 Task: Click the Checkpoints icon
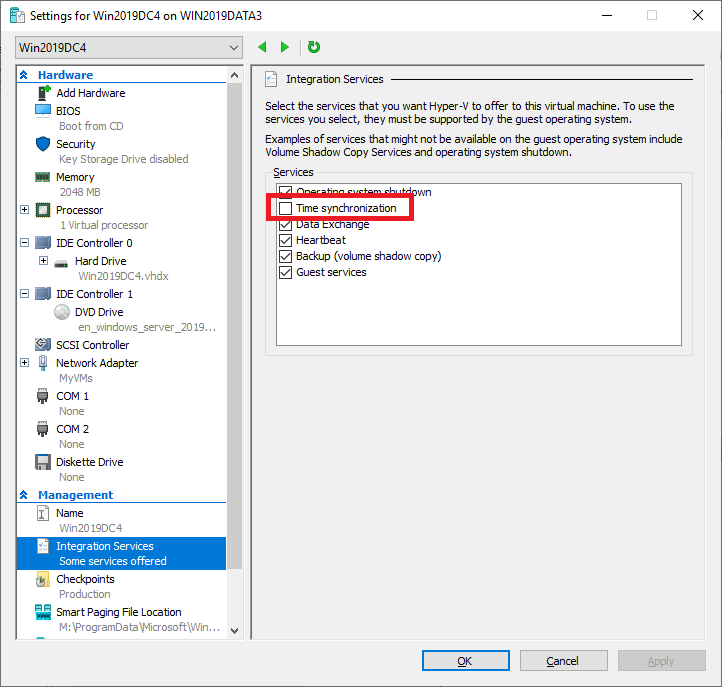tap(42, 579)
